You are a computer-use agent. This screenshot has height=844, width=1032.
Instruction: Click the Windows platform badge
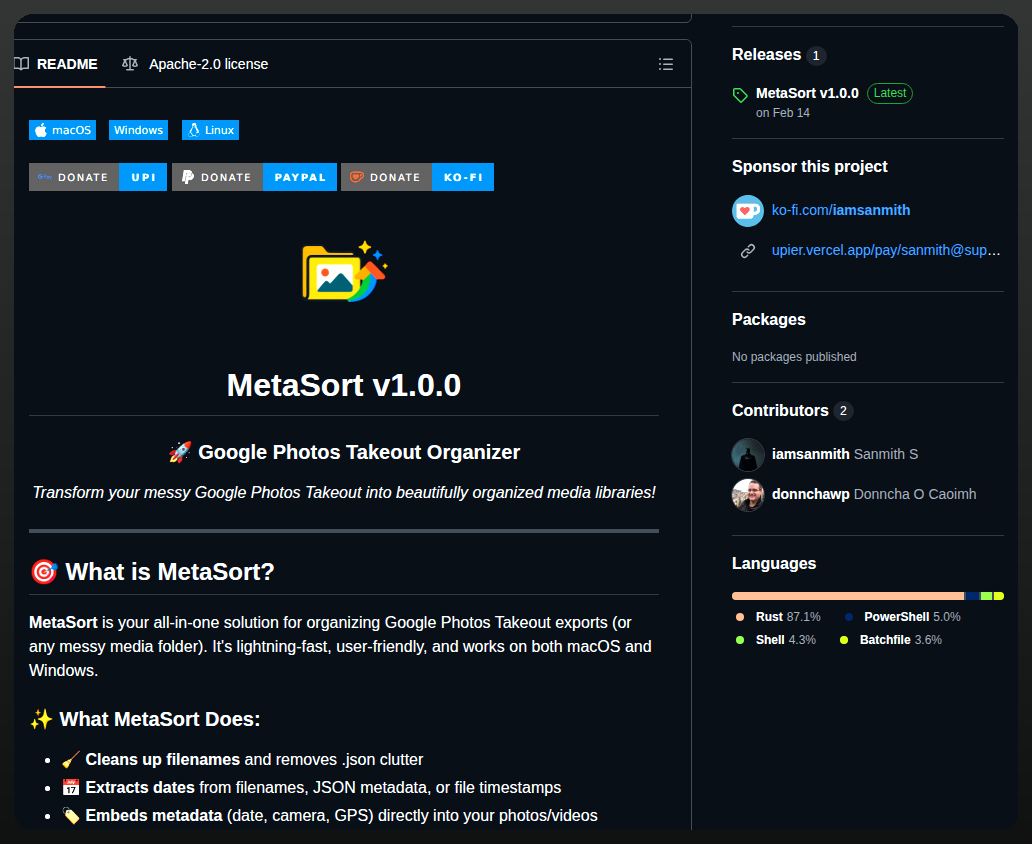click(x=138, y=130)
